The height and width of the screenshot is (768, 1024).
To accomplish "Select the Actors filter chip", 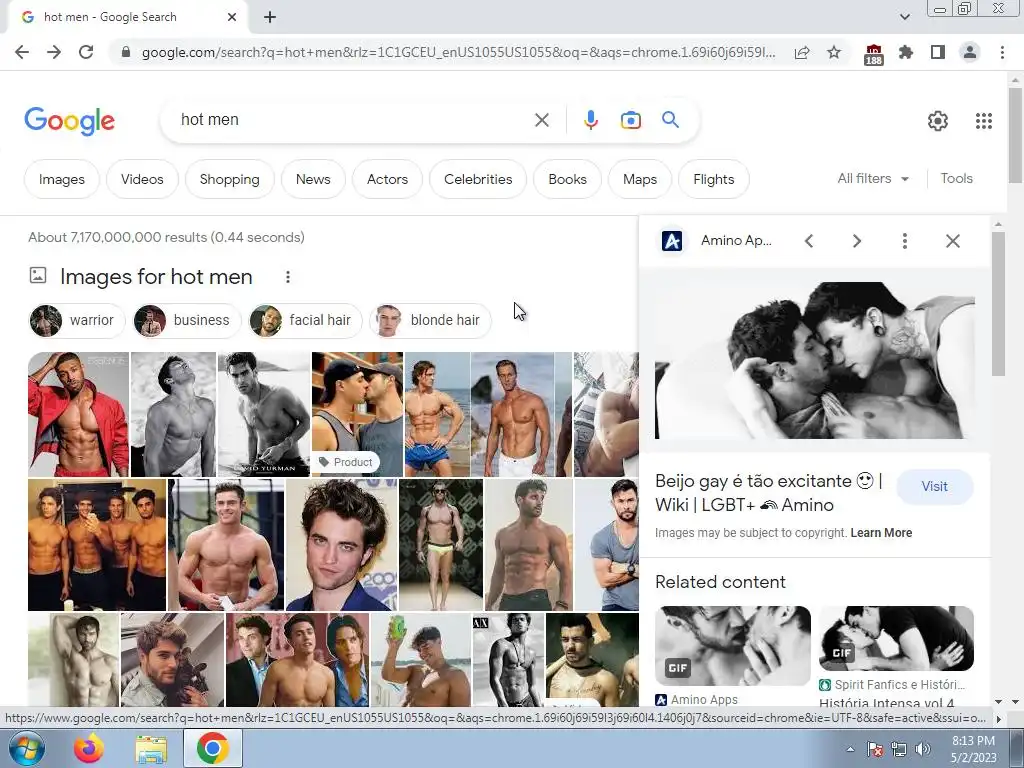I will tap(387, 179).
